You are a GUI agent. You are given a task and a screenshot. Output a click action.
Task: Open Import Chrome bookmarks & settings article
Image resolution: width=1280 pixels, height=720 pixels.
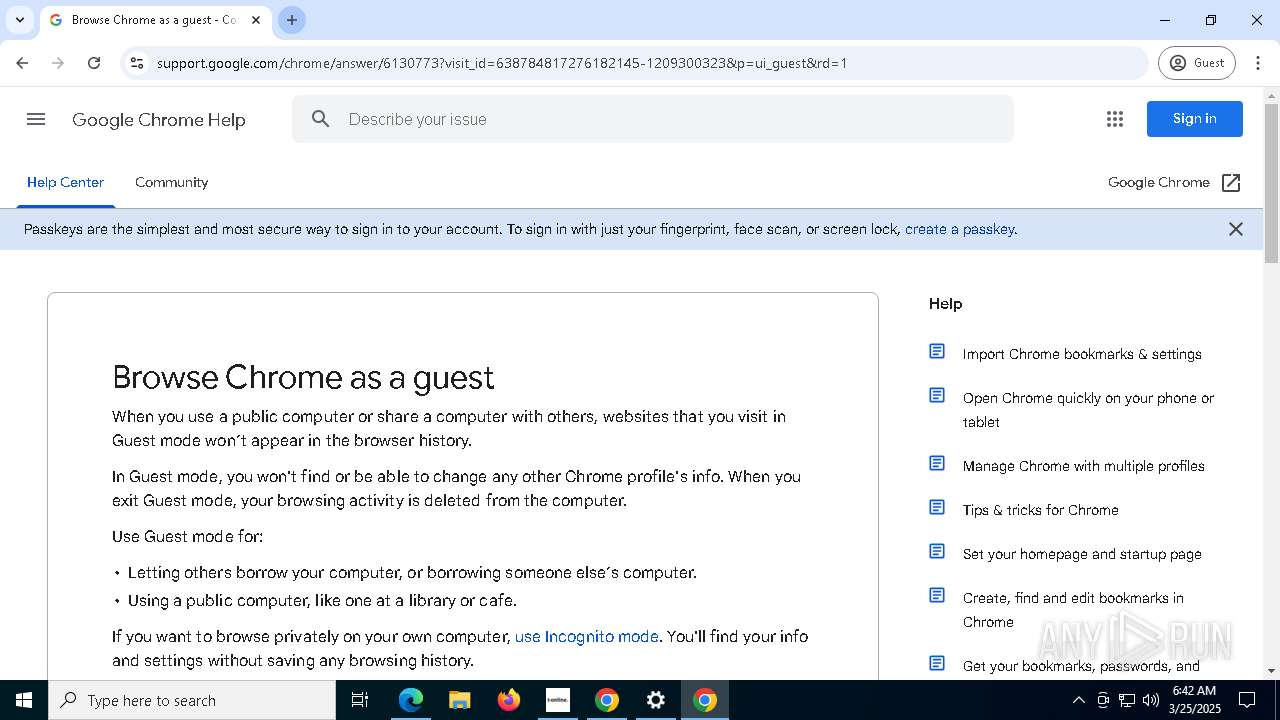click(1082, 354)
